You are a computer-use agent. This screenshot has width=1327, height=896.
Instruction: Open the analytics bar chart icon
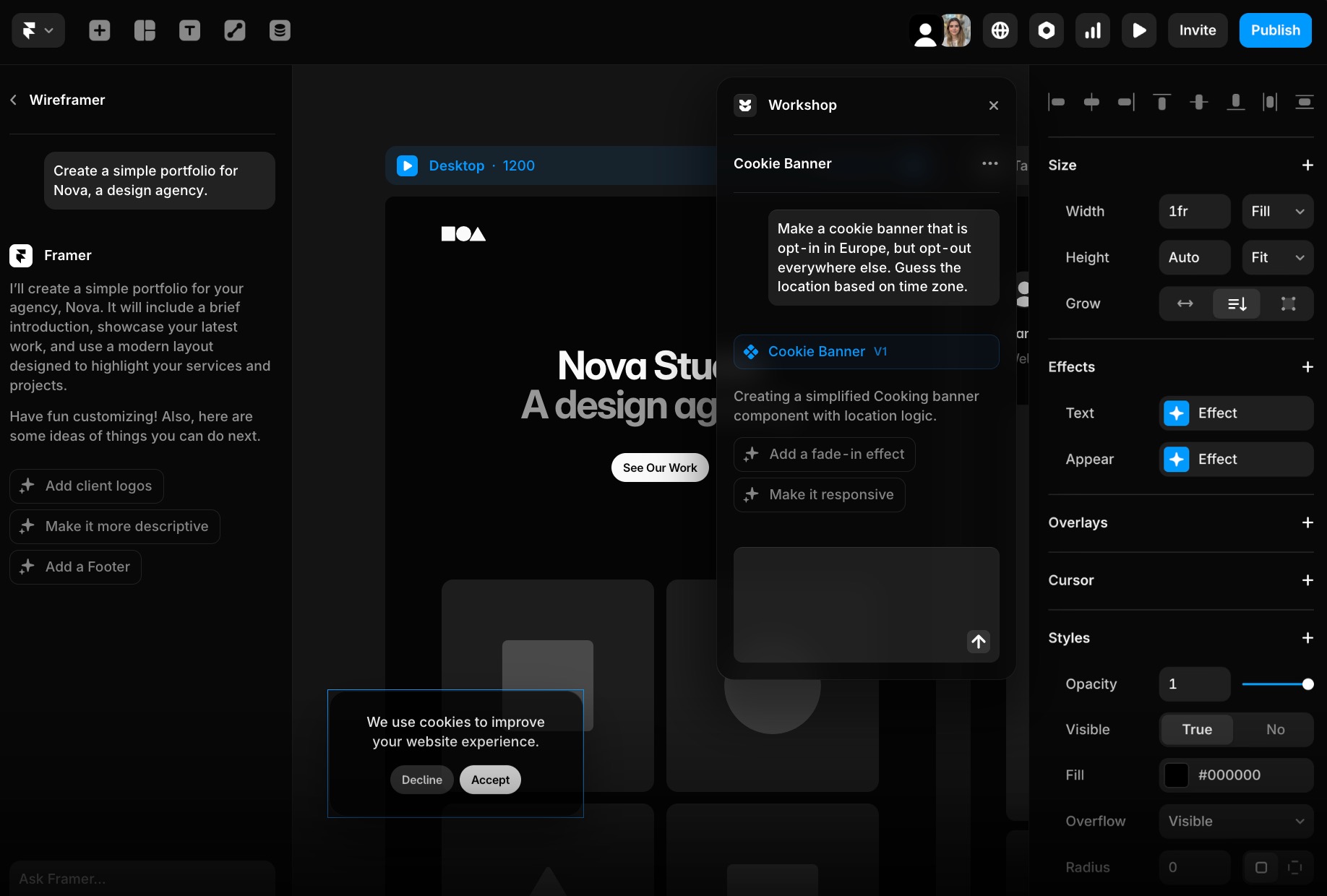pyautogui.click(x=1093, y=30)
